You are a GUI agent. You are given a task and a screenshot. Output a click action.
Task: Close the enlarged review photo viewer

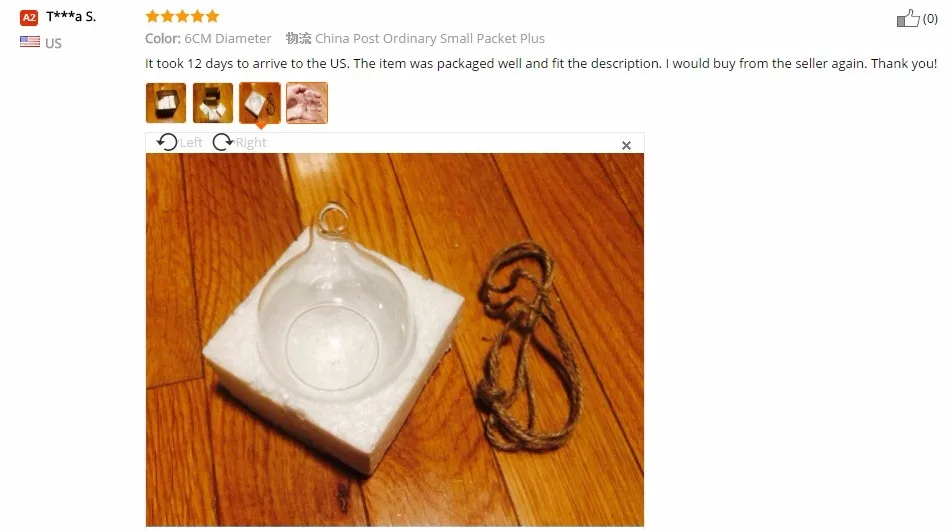(x=627, y=146)
